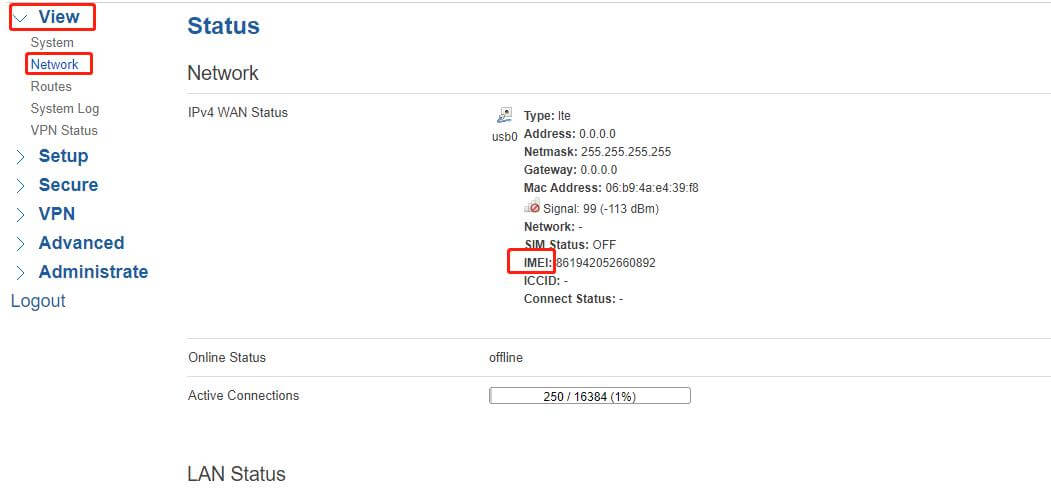The image size is (1051, 493).
Task: Click the Address 0.0.0.0 line
Action: 570,134
